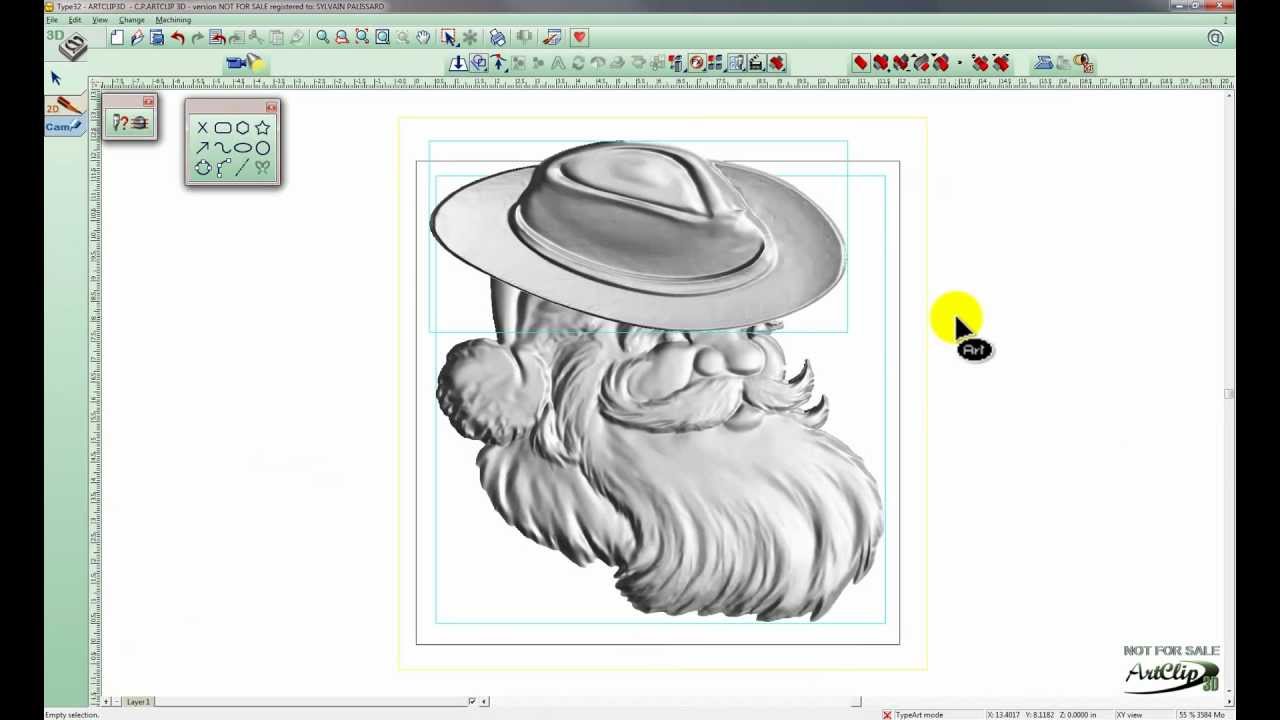Select the butterfly symbol tool

[262, 168]
